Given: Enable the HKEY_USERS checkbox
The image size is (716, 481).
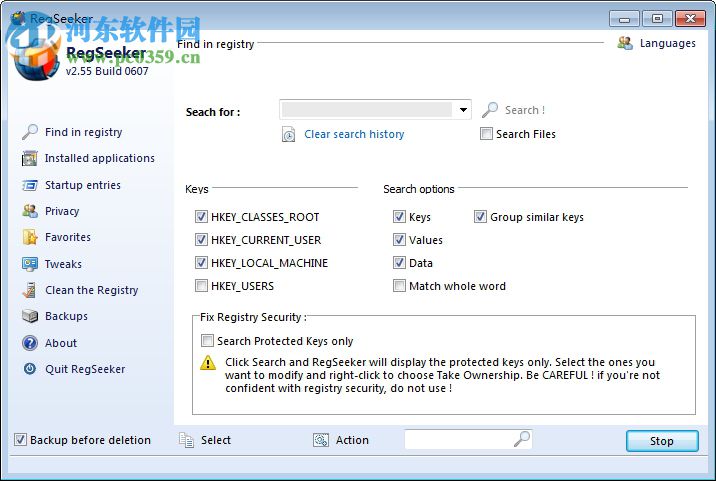Looking at the screenshot, I should tap(202, 286).
